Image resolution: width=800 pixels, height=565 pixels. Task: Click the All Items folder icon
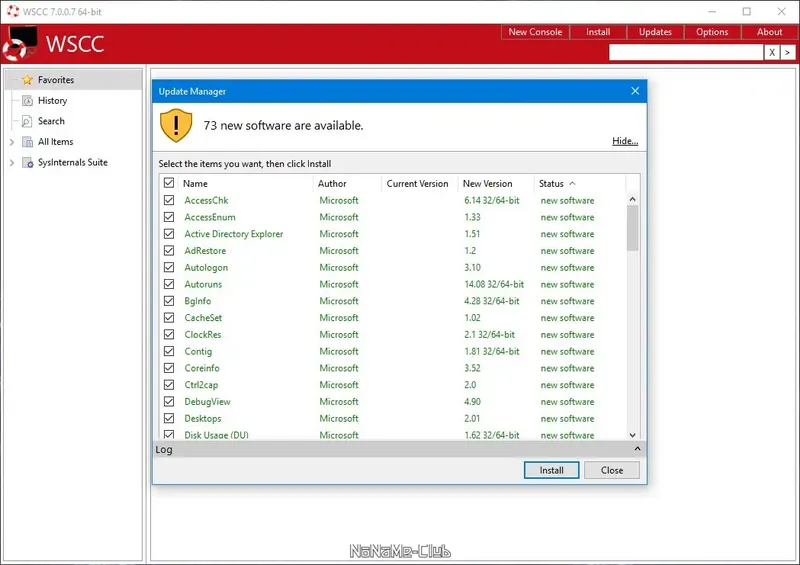[28, 142]
